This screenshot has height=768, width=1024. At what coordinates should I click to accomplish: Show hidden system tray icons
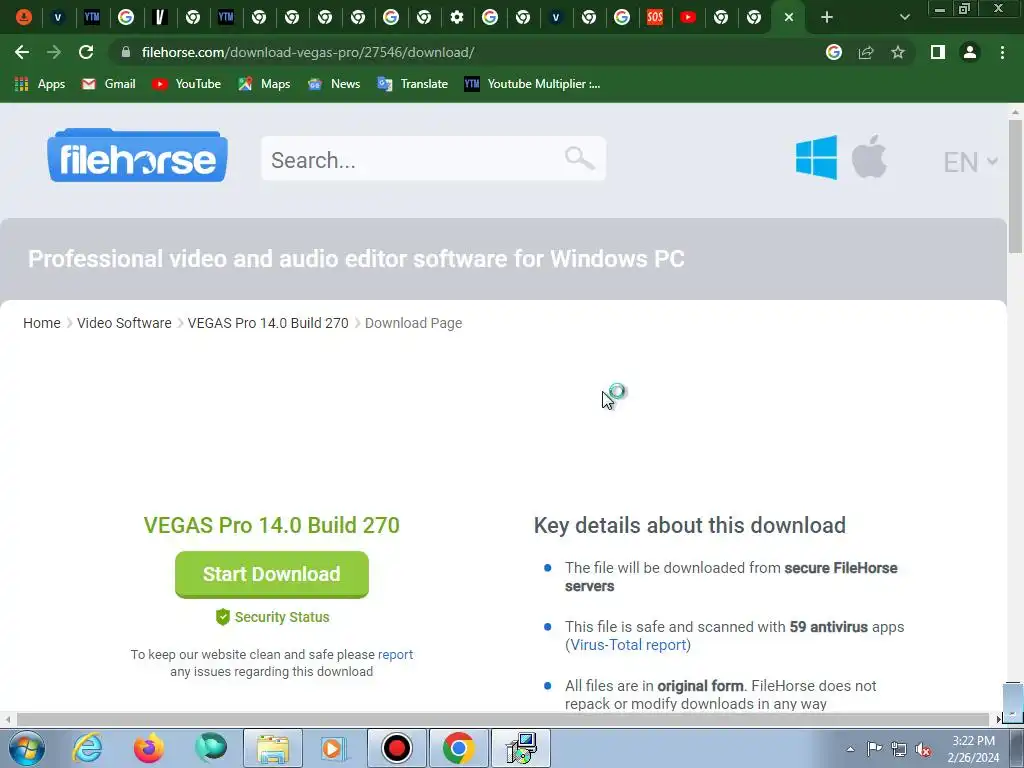850,749
